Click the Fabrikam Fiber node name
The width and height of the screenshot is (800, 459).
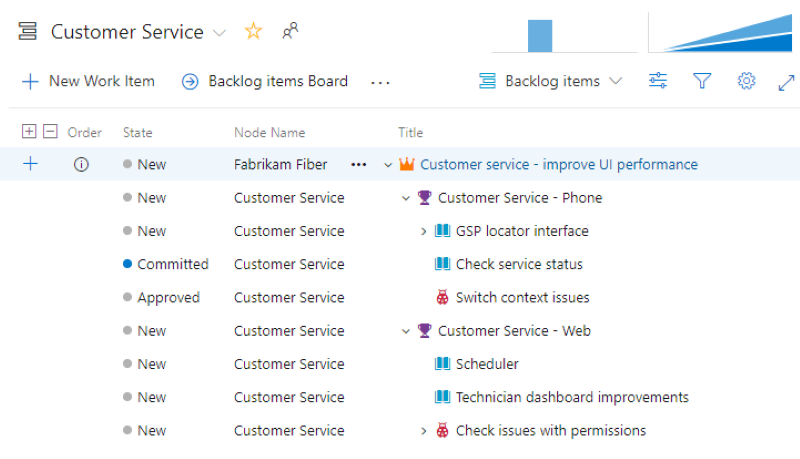(x=280, y=164)
